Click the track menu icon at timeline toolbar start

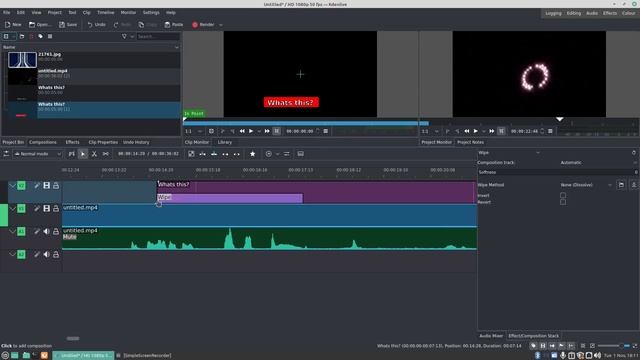coord(6,154)
